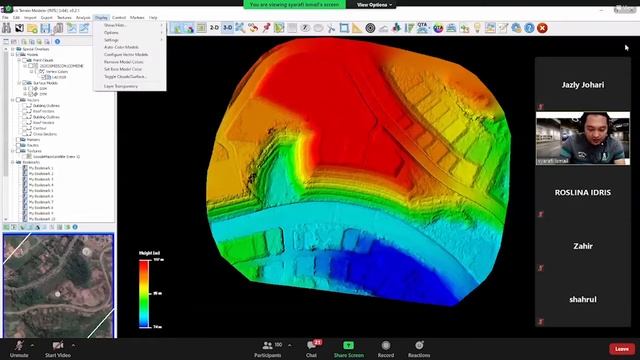Click the black and white N icon
640x360 pixels.
tap(19, 28)
